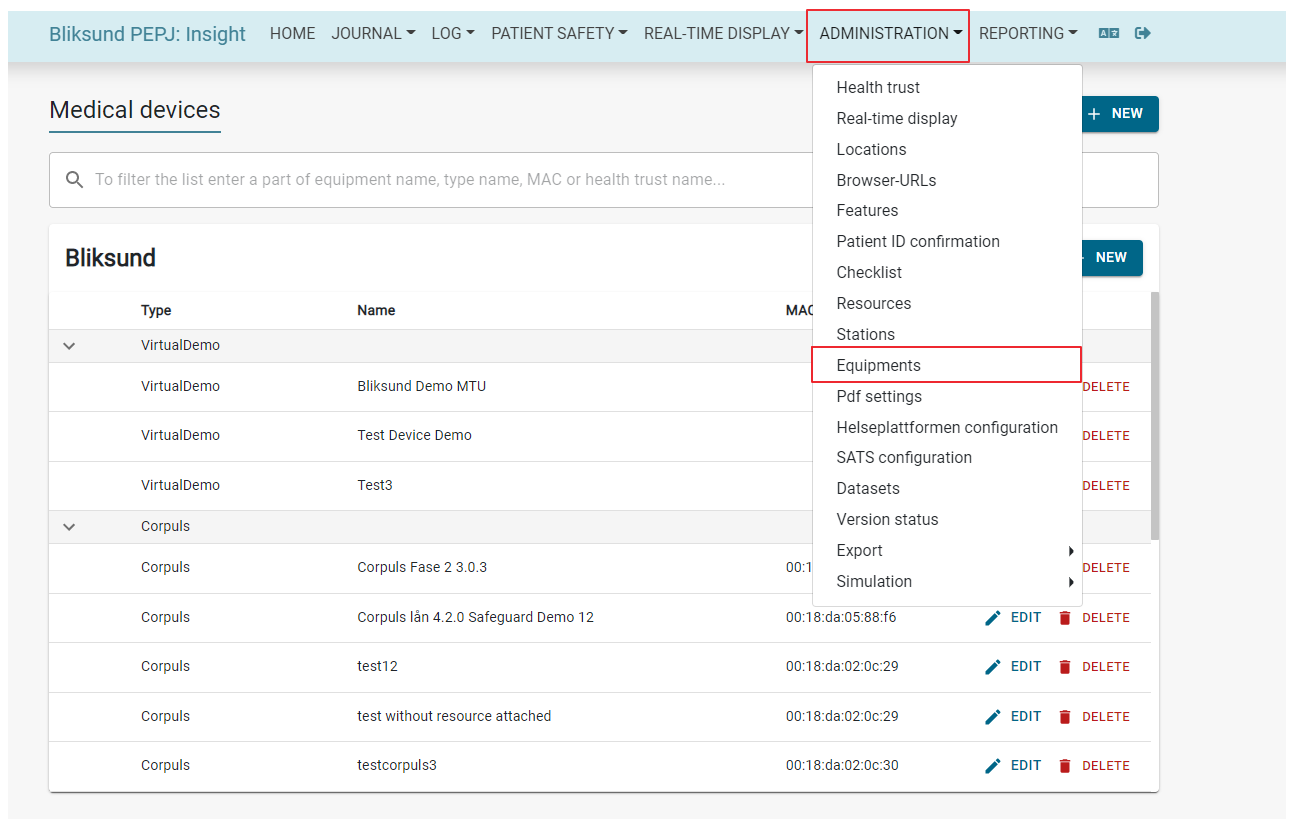This screenshot has height=828, width=1289.
Task: Open the REAL-TIME DISPLAY dropdown
Action: [723, 33]
